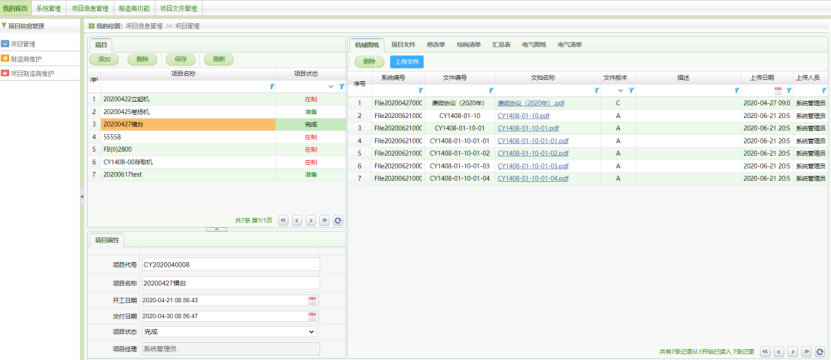Go to previous page of file list

(779, 352)
